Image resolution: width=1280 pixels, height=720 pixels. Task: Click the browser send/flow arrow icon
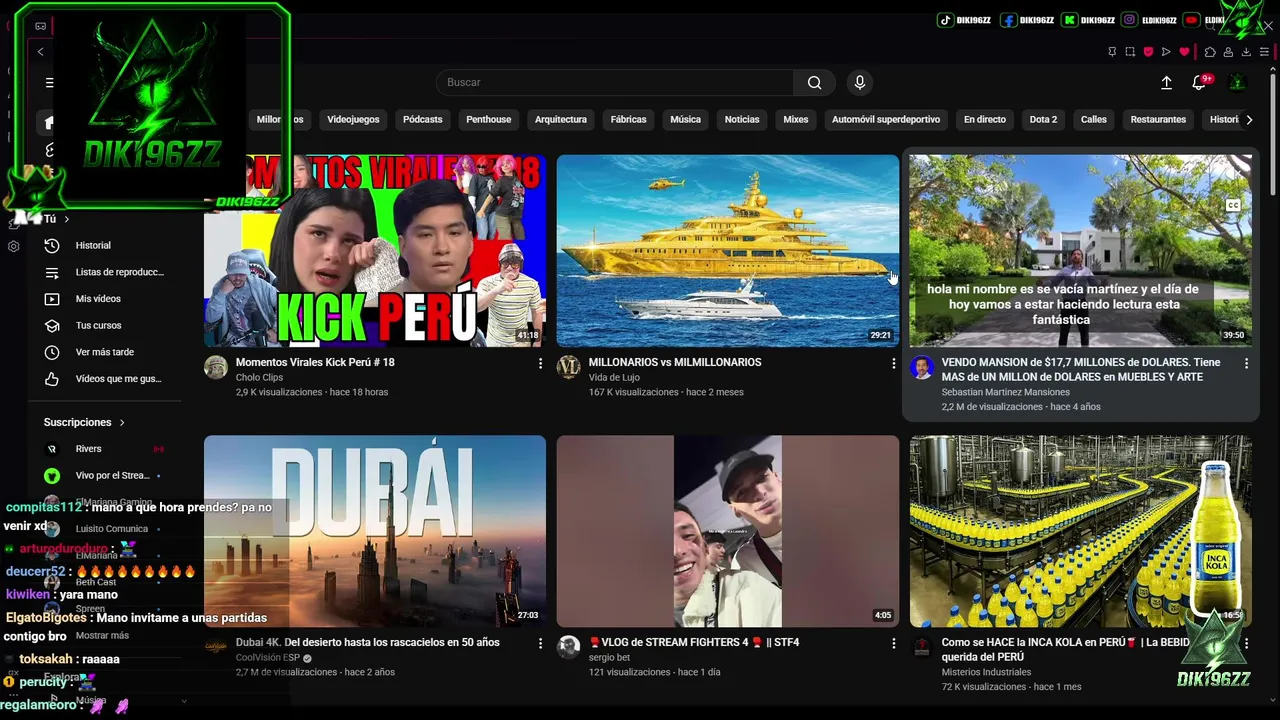click(x=1166, y=52)
